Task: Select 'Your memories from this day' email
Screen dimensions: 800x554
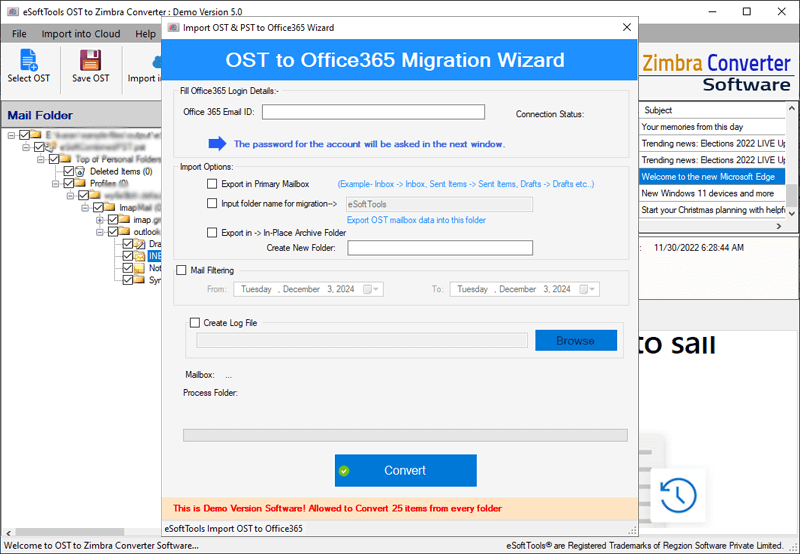Action: click(712, 127)
